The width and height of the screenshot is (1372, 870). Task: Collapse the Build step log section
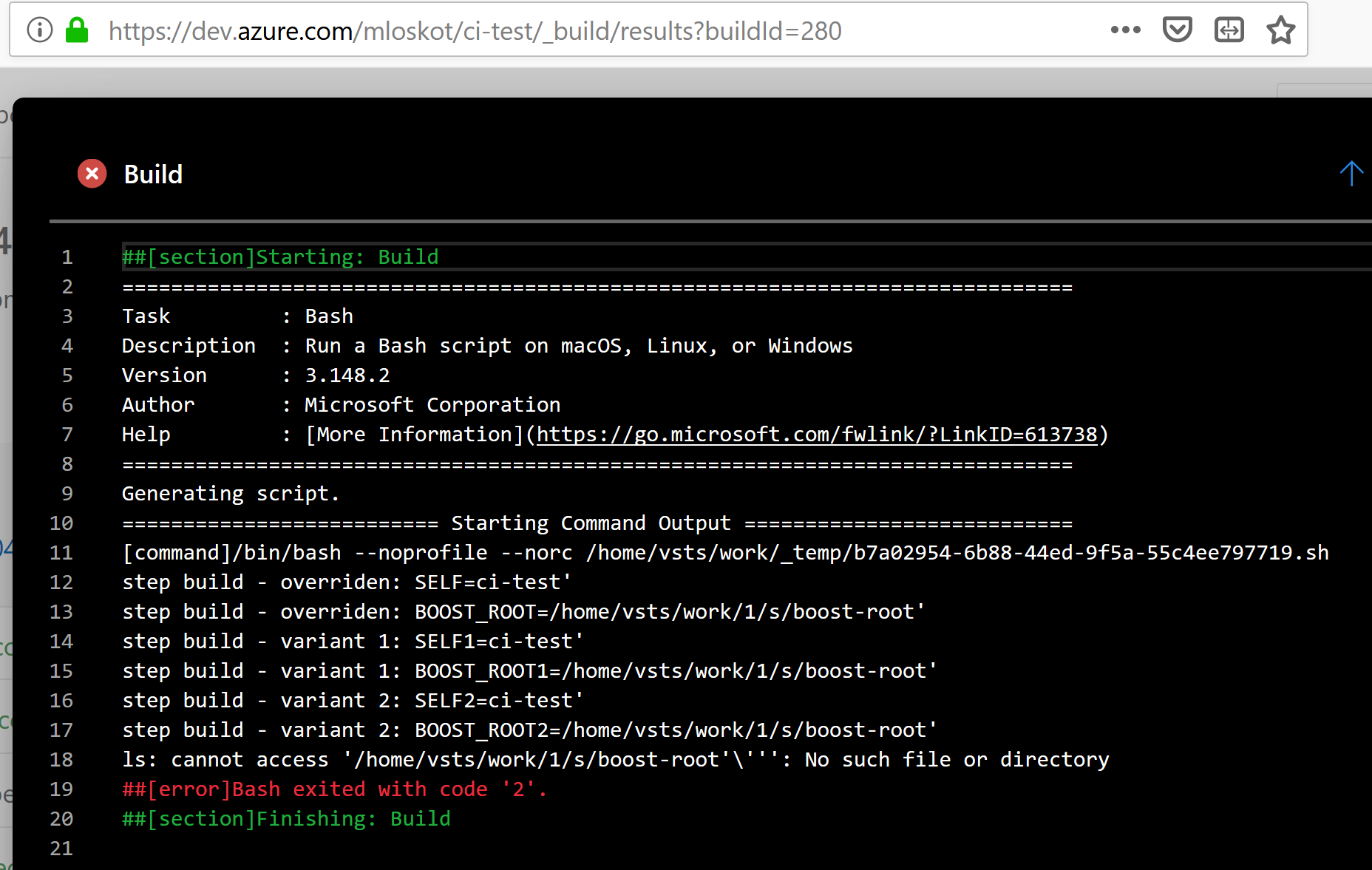(1351, 174)
